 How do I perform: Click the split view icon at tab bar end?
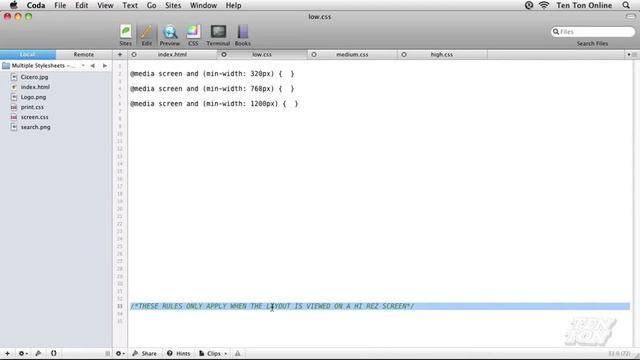(635, 55)
